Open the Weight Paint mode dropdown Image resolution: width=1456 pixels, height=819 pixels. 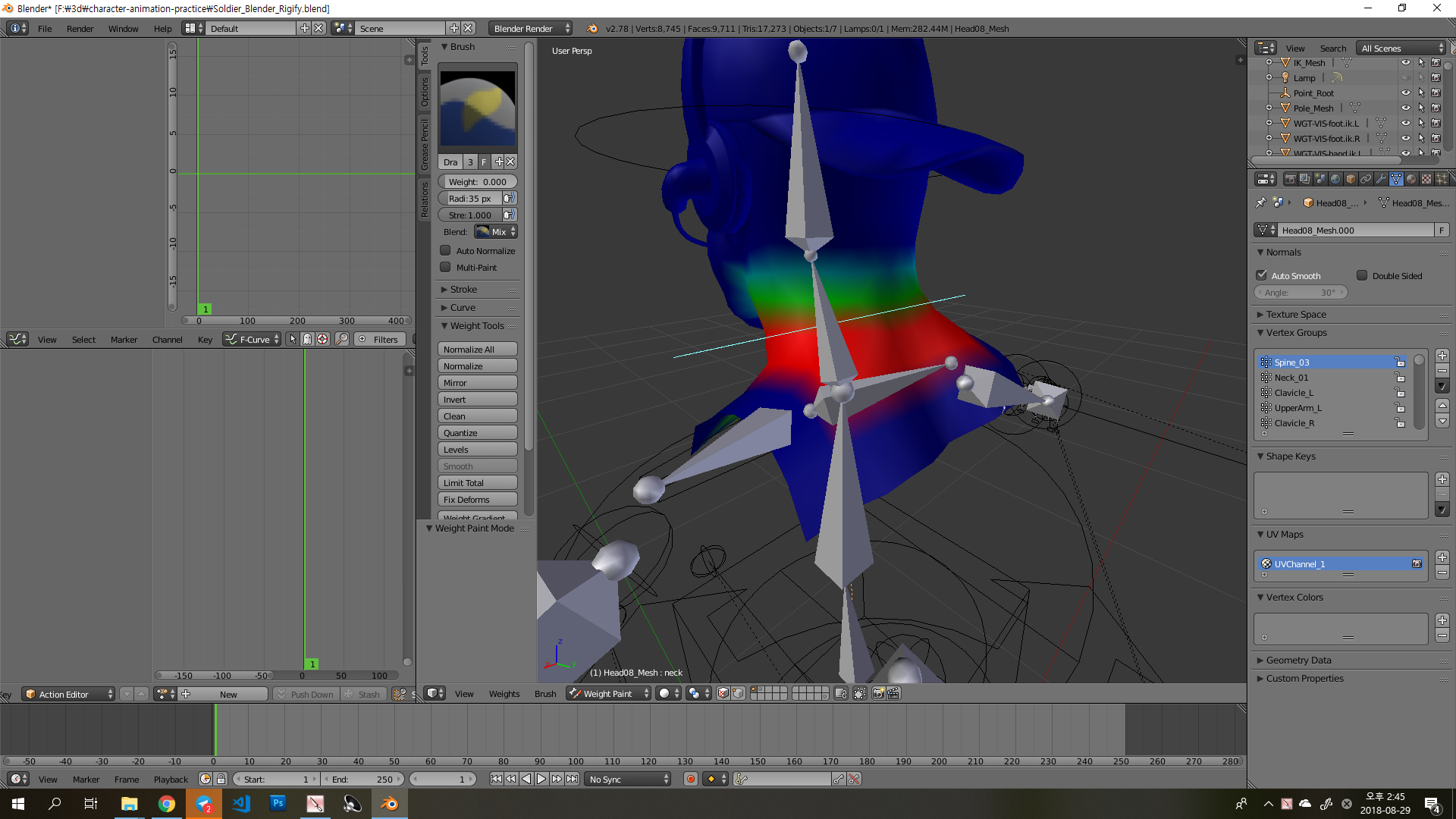609,693
